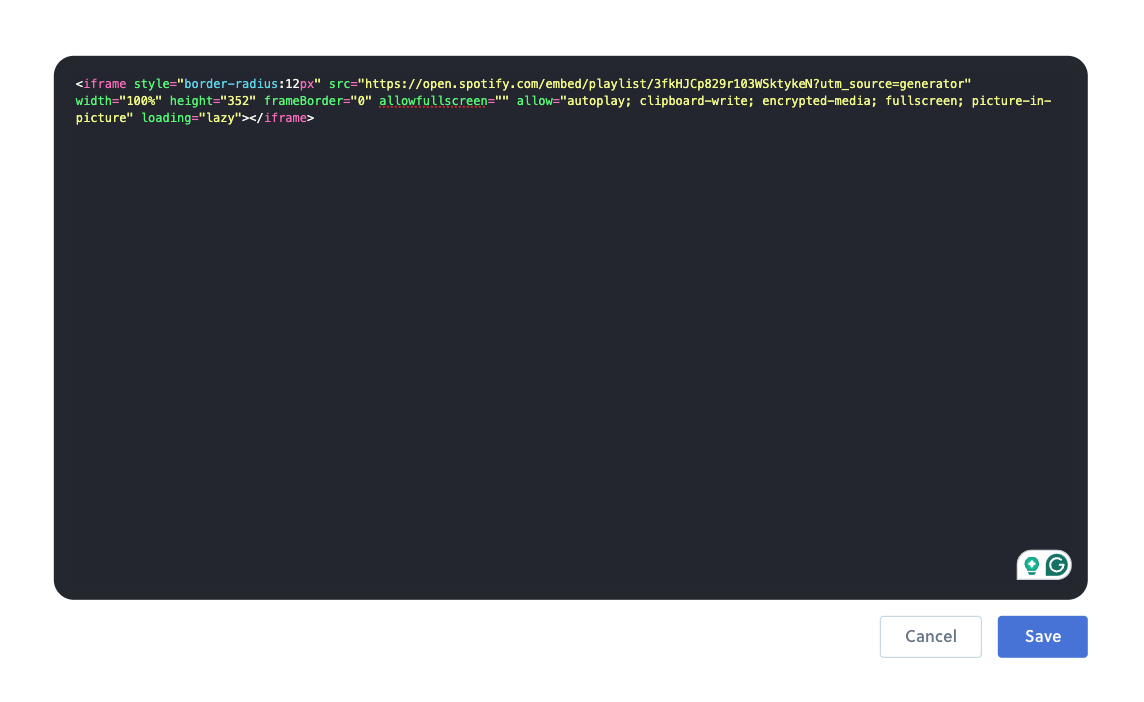Click the 'encrypted-media;' text in allow attribute

click(819, 101)
